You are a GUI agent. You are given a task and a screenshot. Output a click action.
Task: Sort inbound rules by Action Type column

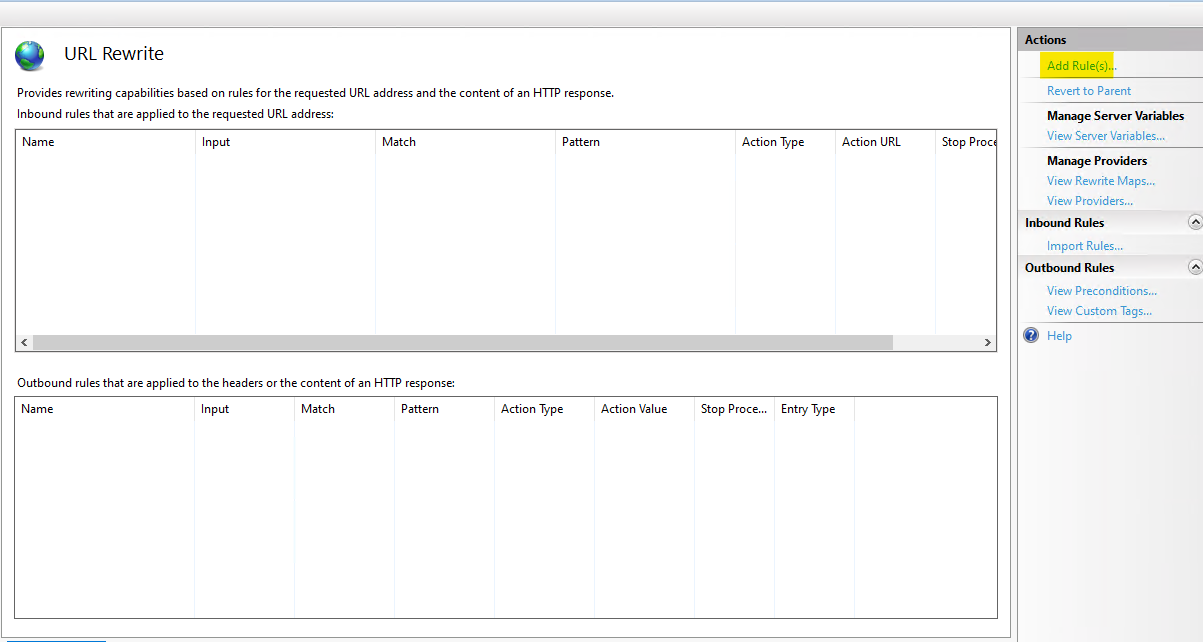click(x=785, y=142)
